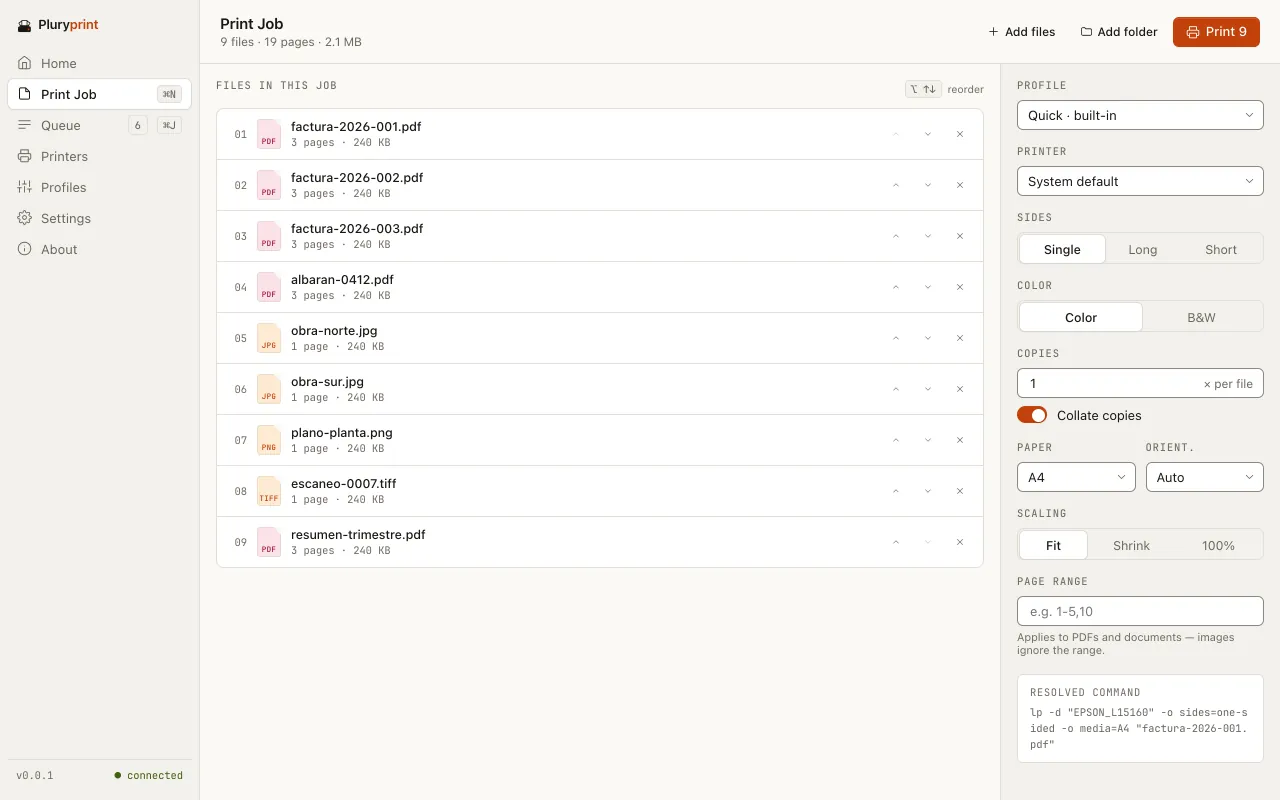Move factura-2026-001.pdf down one position
The image size is (1280, 800).
tap(928, 134)
